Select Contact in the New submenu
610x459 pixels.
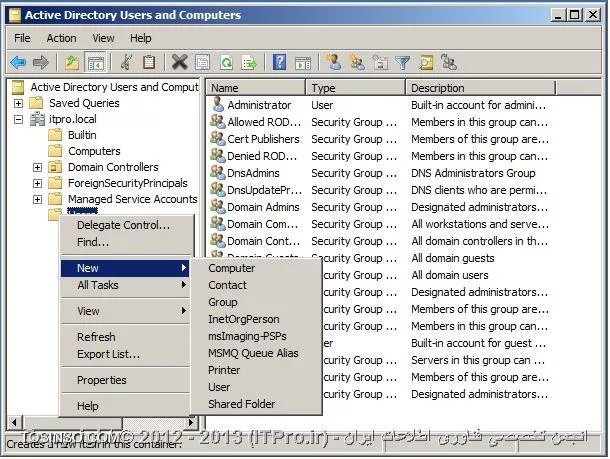pyautogui.click(x=256, y=285)
